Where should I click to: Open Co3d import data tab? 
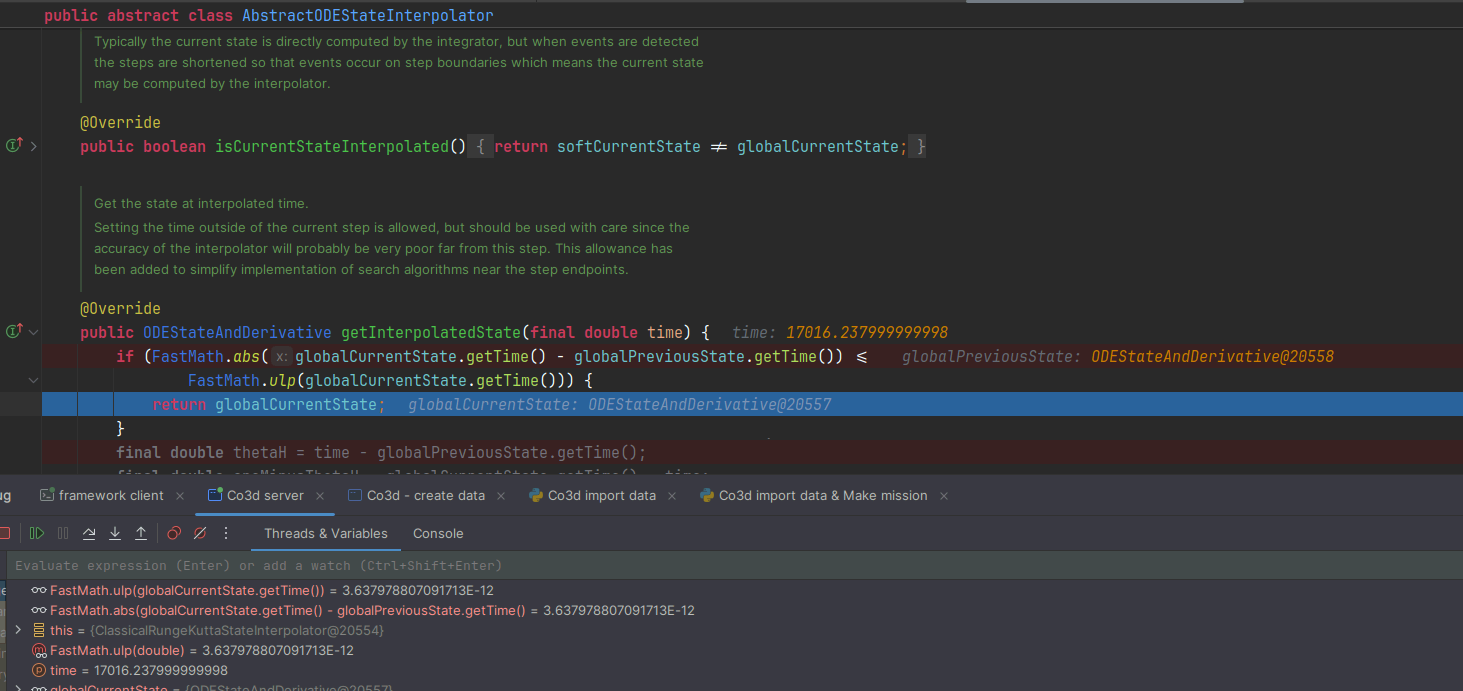tap(602, 495)
